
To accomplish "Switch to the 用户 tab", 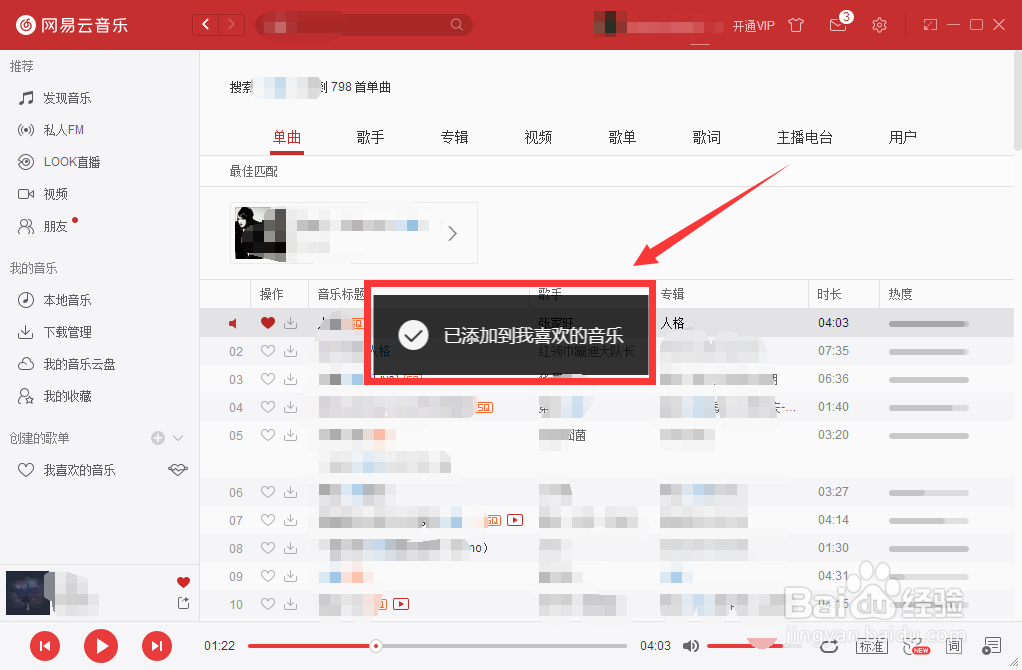I will 903,138.
